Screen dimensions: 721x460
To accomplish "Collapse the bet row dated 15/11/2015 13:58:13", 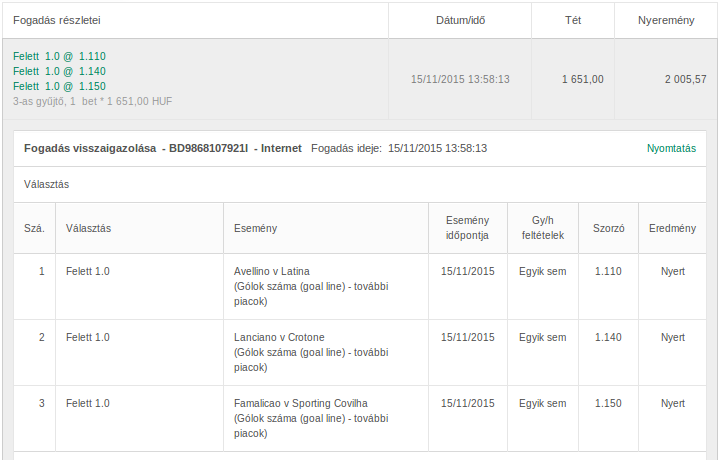I will coord(360,79).
